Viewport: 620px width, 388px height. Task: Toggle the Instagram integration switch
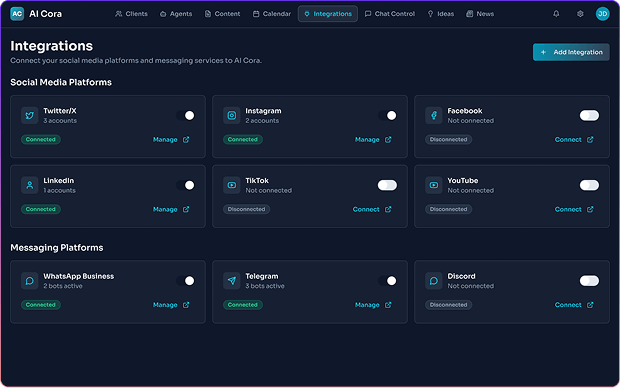pos(387,115)
